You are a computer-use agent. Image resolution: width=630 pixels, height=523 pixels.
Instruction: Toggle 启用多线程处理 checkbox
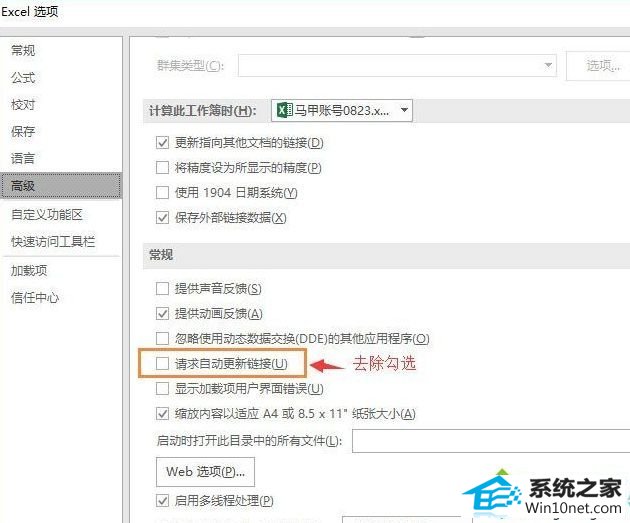[162, 501]
